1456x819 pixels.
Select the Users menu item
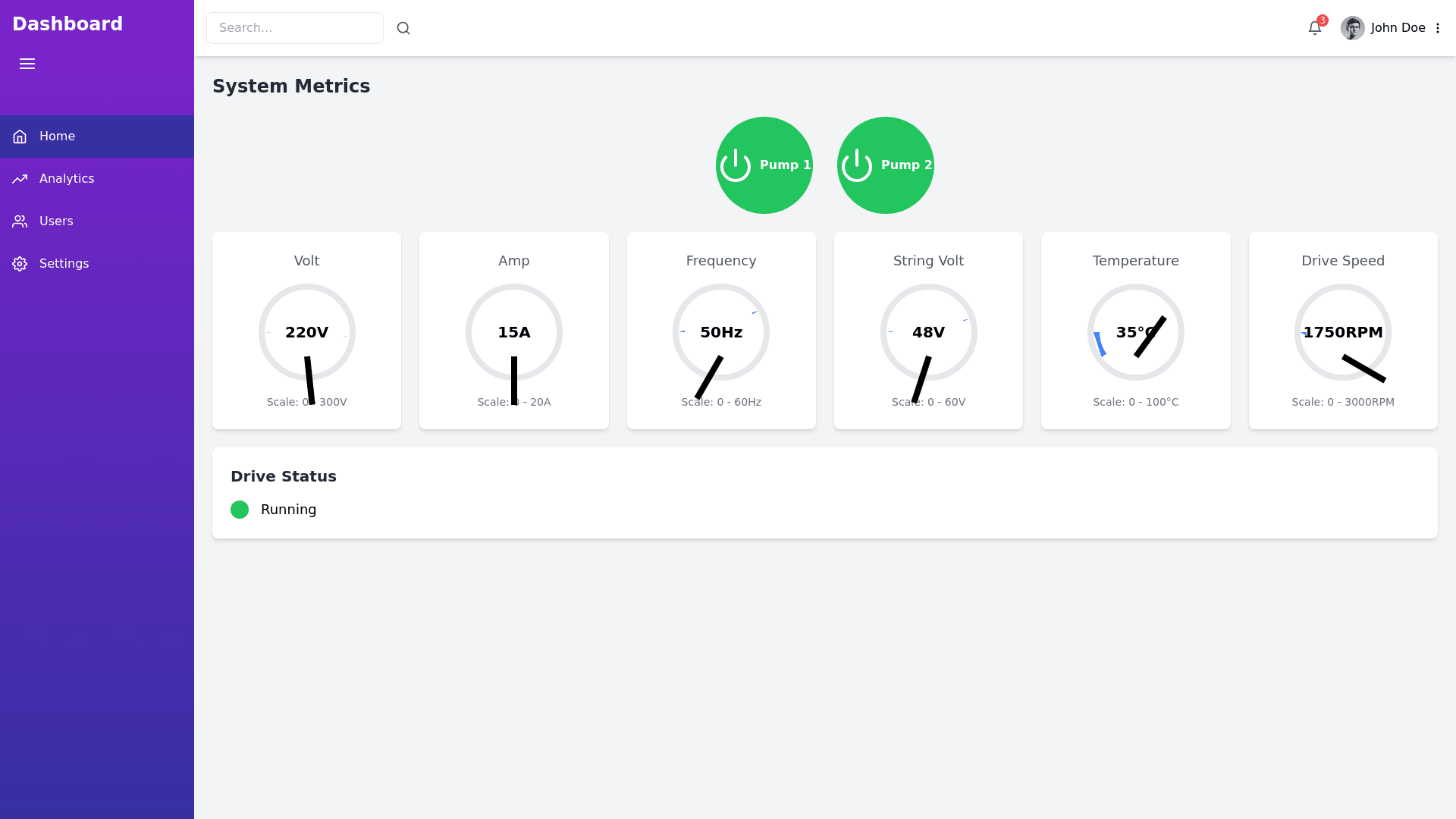click(x=56, y=221)
